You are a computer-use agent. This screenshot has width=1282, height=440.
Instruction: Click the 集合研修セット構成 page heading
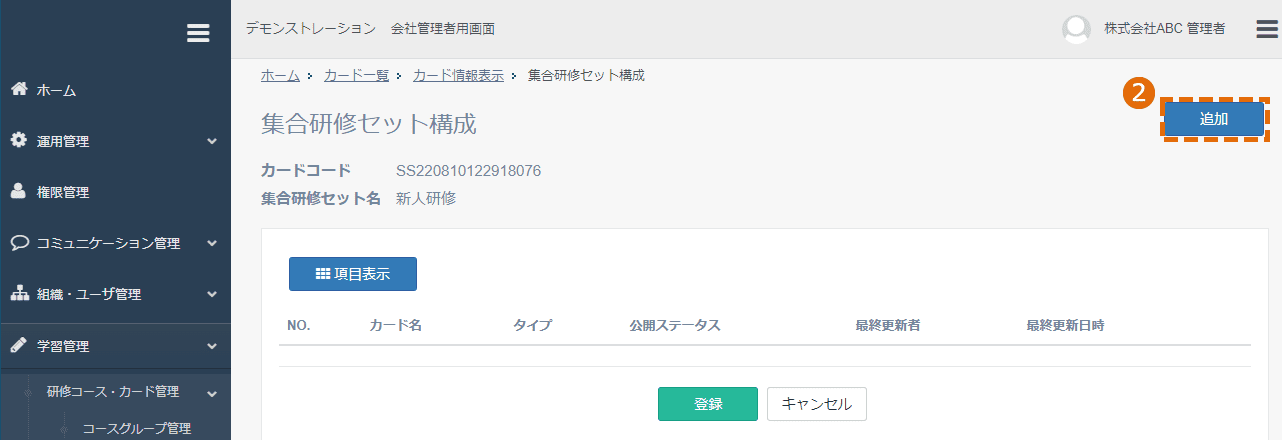pos(369,124)
